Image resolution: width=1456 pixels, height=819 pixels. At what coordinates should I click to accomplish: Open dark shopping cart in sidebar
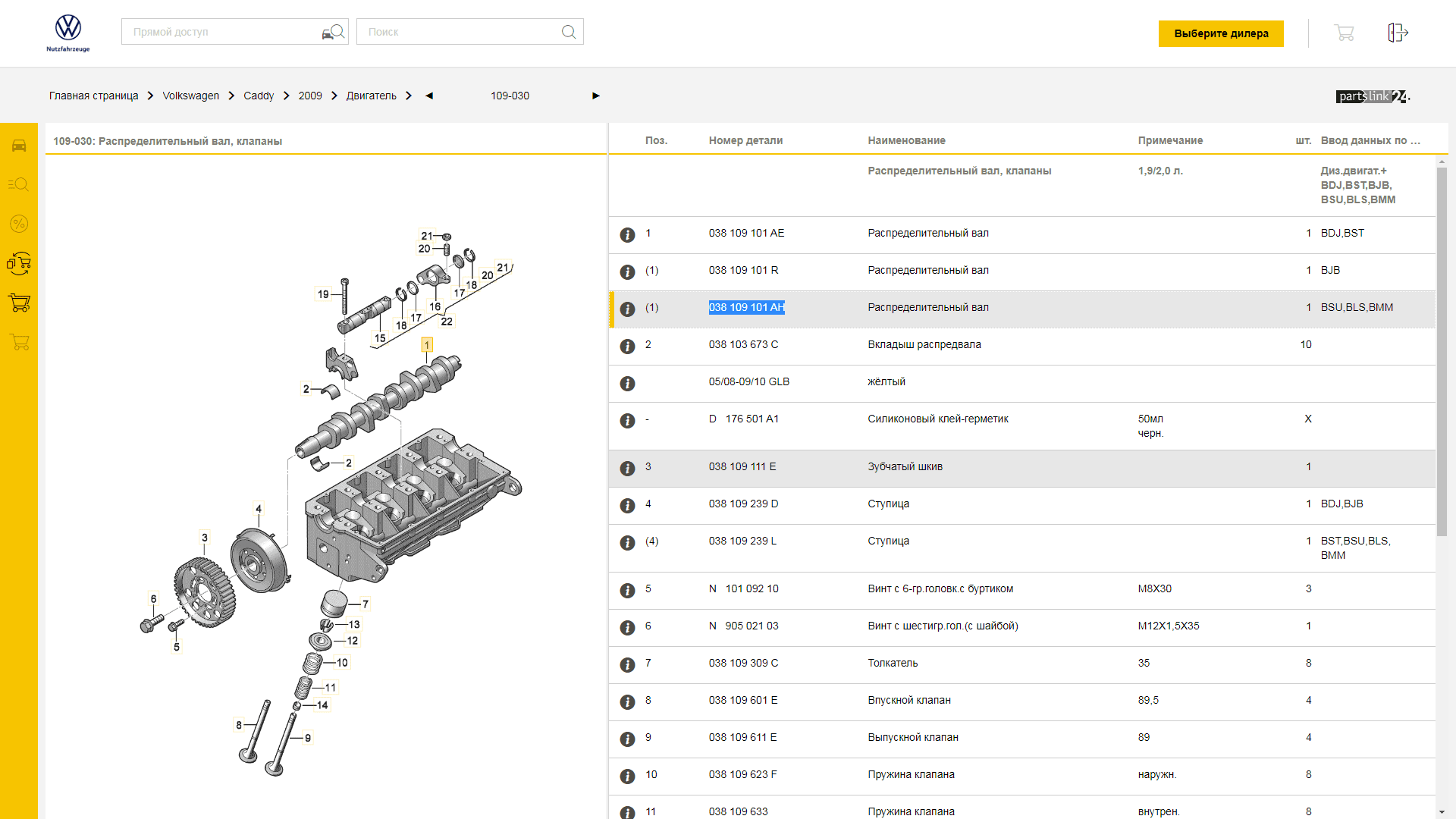tap(19, 303)
